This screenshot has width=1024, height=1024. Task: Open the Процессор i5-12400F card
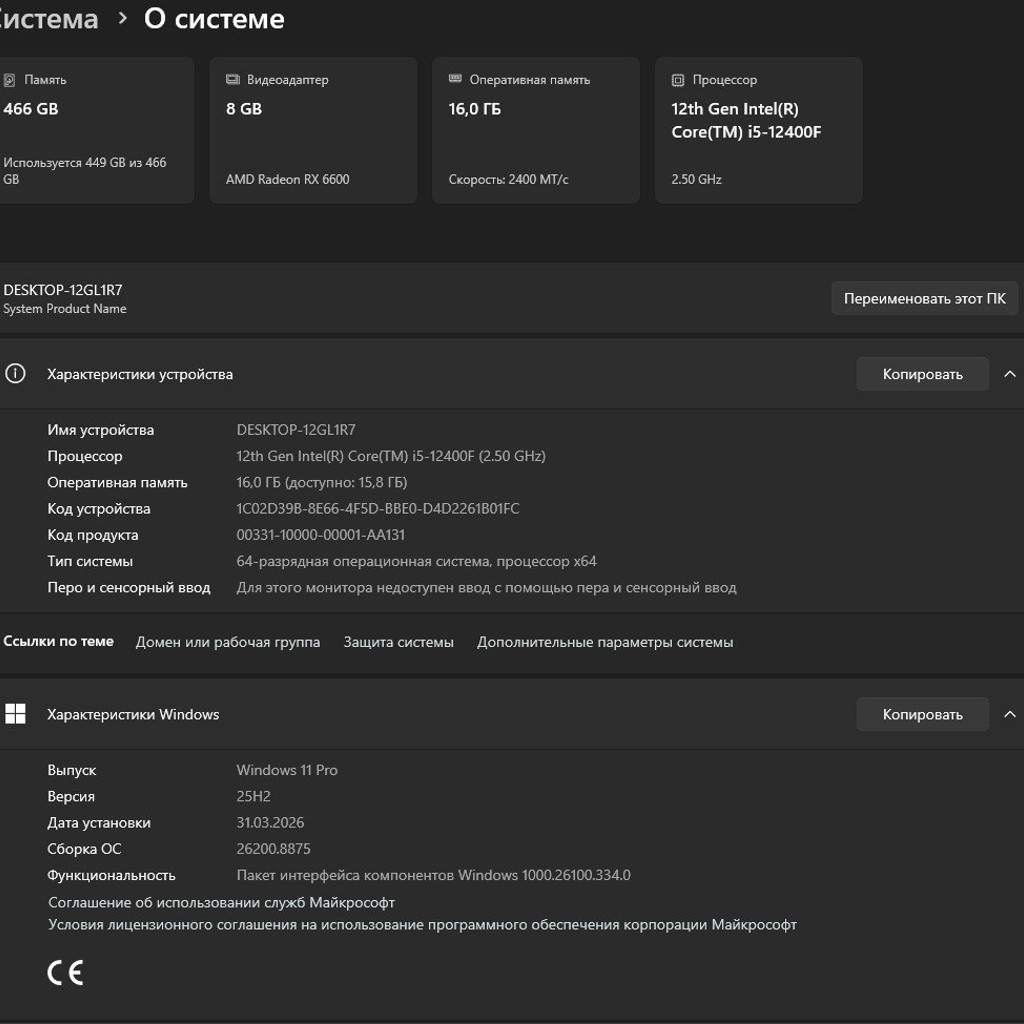pos(759,130)
